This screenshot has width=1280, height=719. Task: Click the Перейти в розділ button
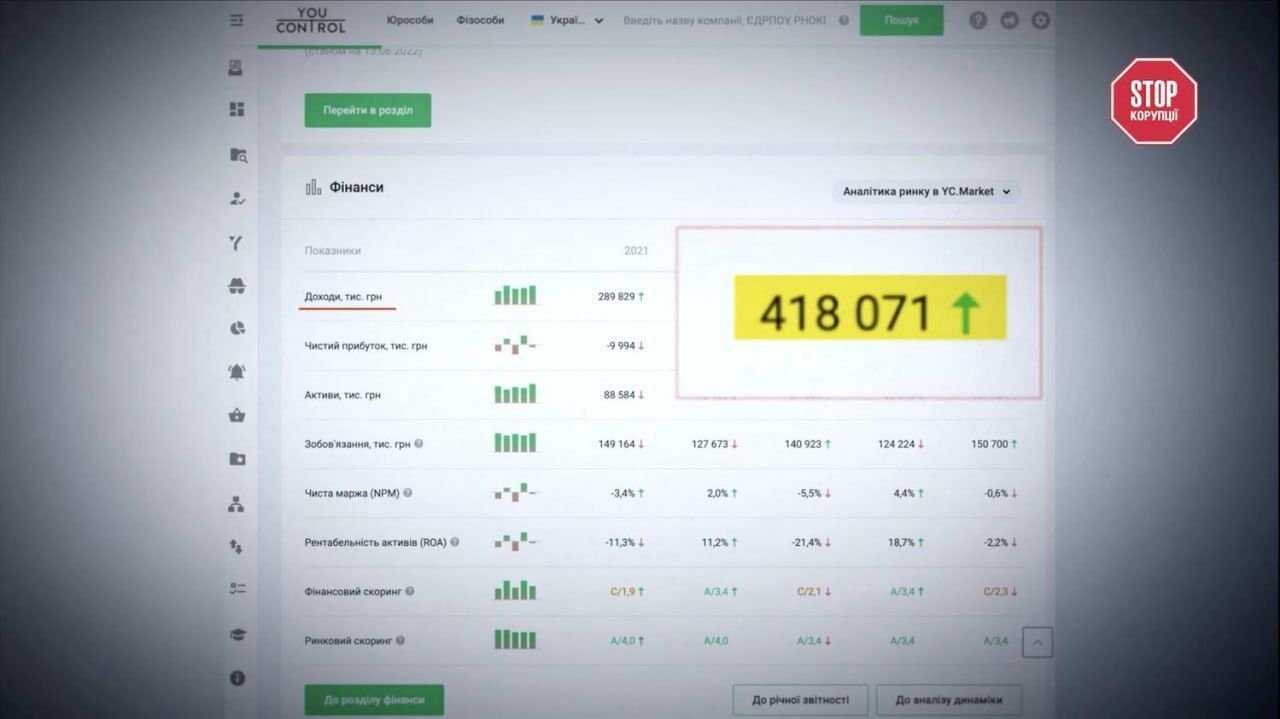tap(367, 110)
